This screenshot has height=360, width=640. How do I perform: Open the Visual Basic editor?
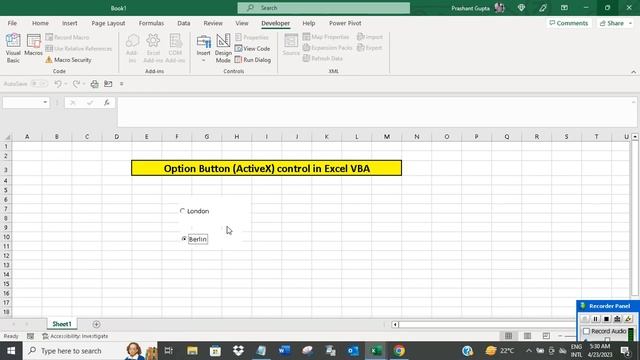13,48
